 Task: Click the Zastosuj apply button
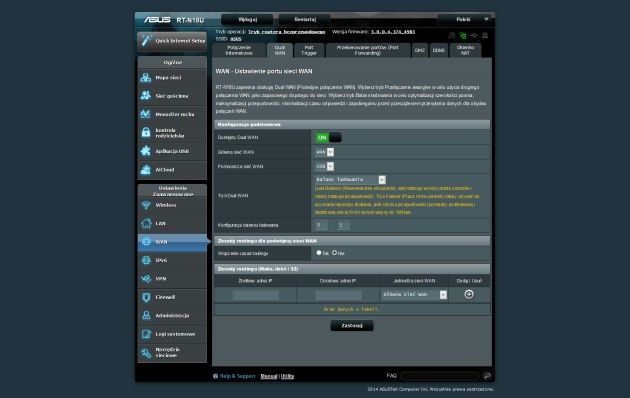point(352,326)
